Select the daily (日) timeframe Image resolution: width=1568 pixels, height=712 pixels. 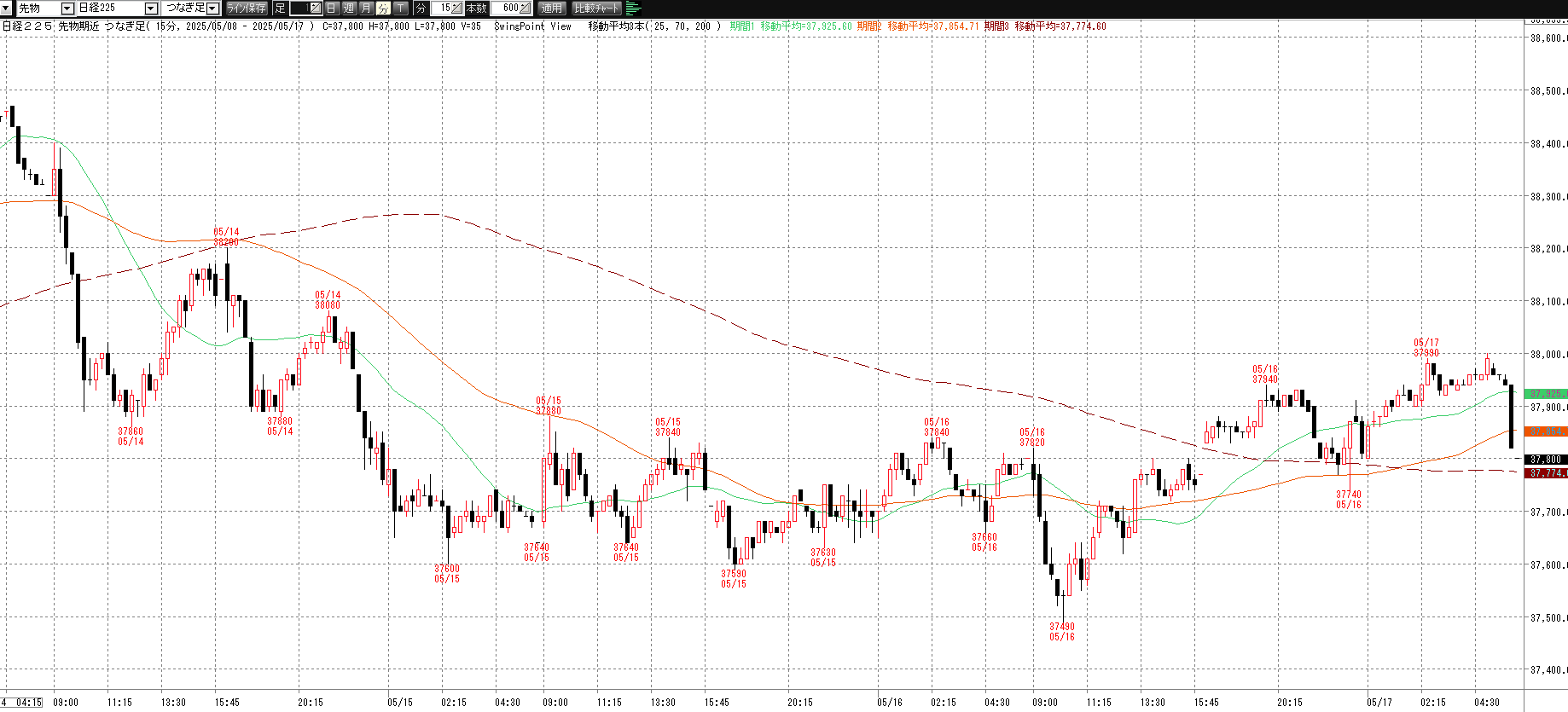point(332,9)
